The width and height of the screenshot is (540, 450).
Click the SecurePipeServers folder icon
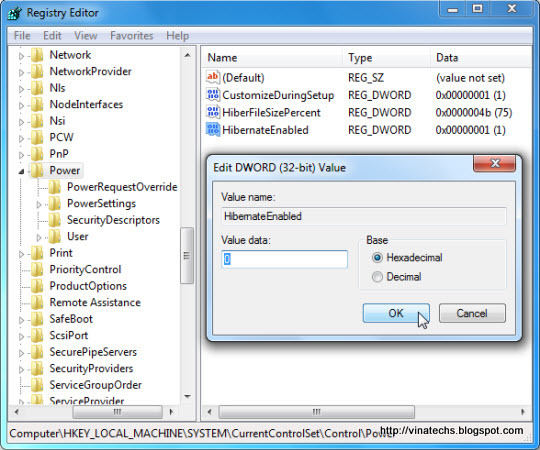[37, 352]
